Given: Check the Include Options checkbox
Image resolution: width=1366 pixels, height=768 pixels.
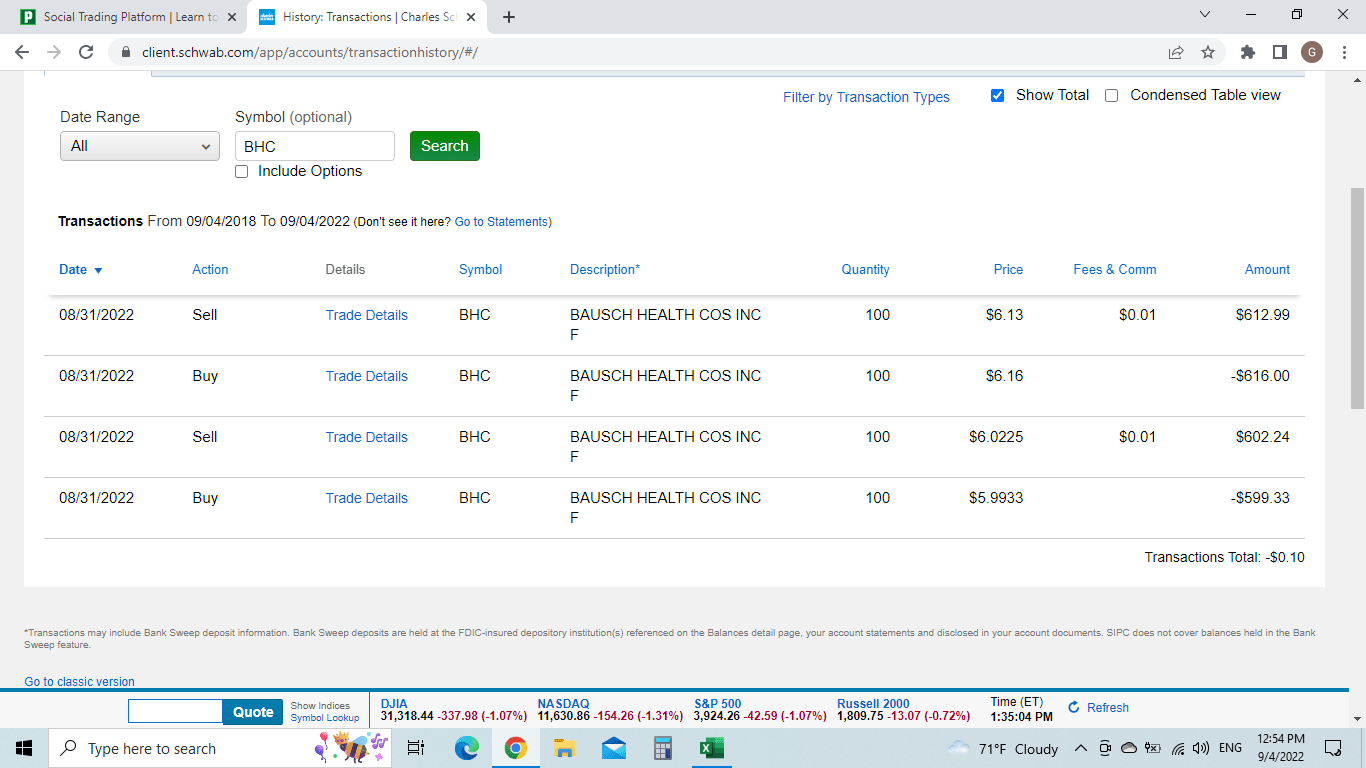Looking at the screenshot, I should tap(241, 172).
